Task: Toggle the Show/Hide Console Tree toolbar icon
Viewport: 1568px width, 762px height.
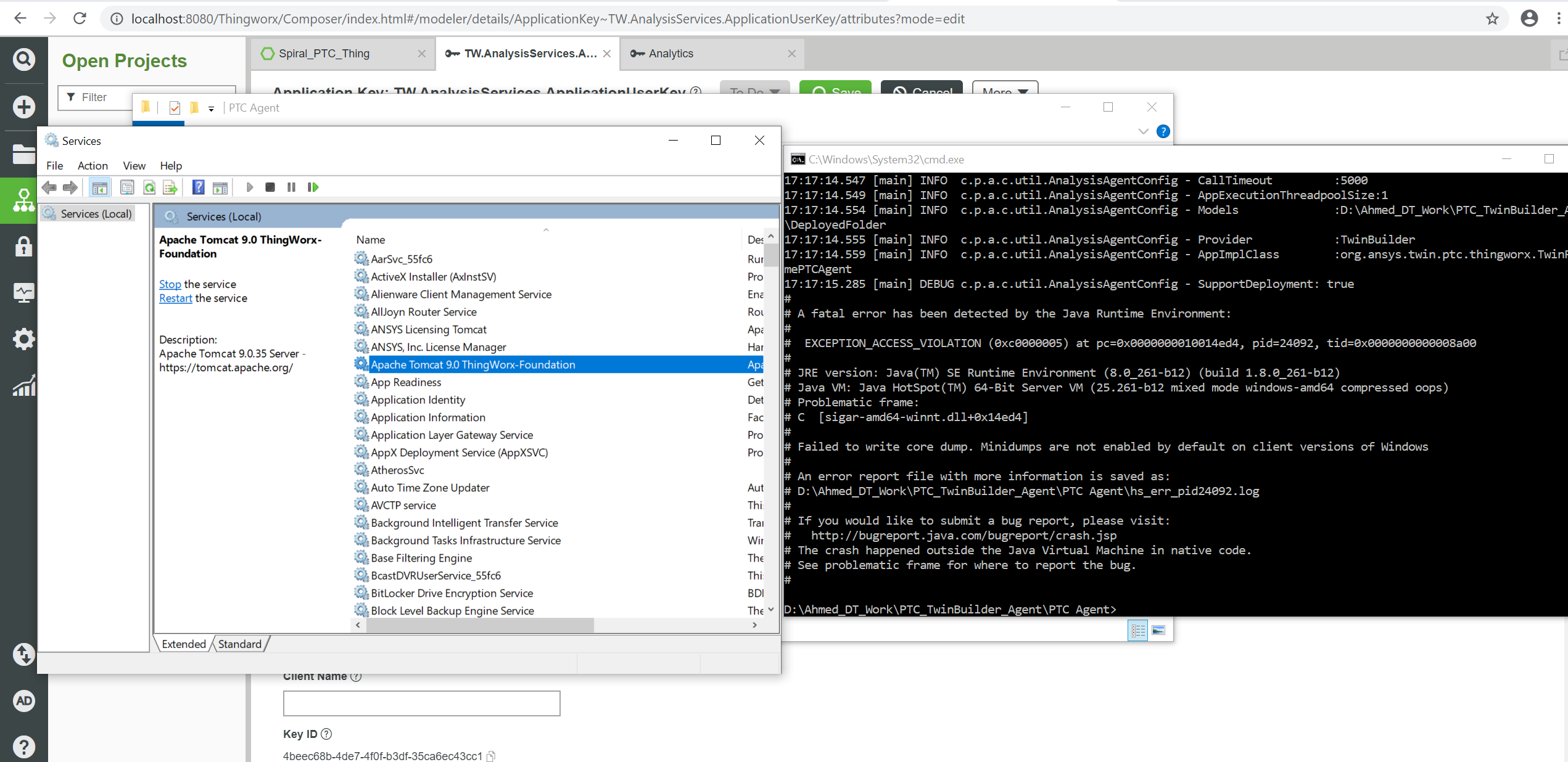Action: pyautogui.click(x=100, y=187)
